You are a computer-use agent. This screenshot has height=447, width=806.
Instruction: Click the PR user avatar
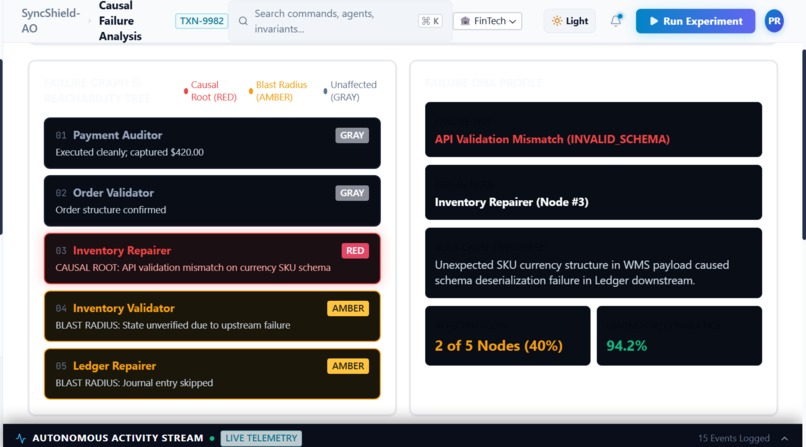[x=774, y=21]
